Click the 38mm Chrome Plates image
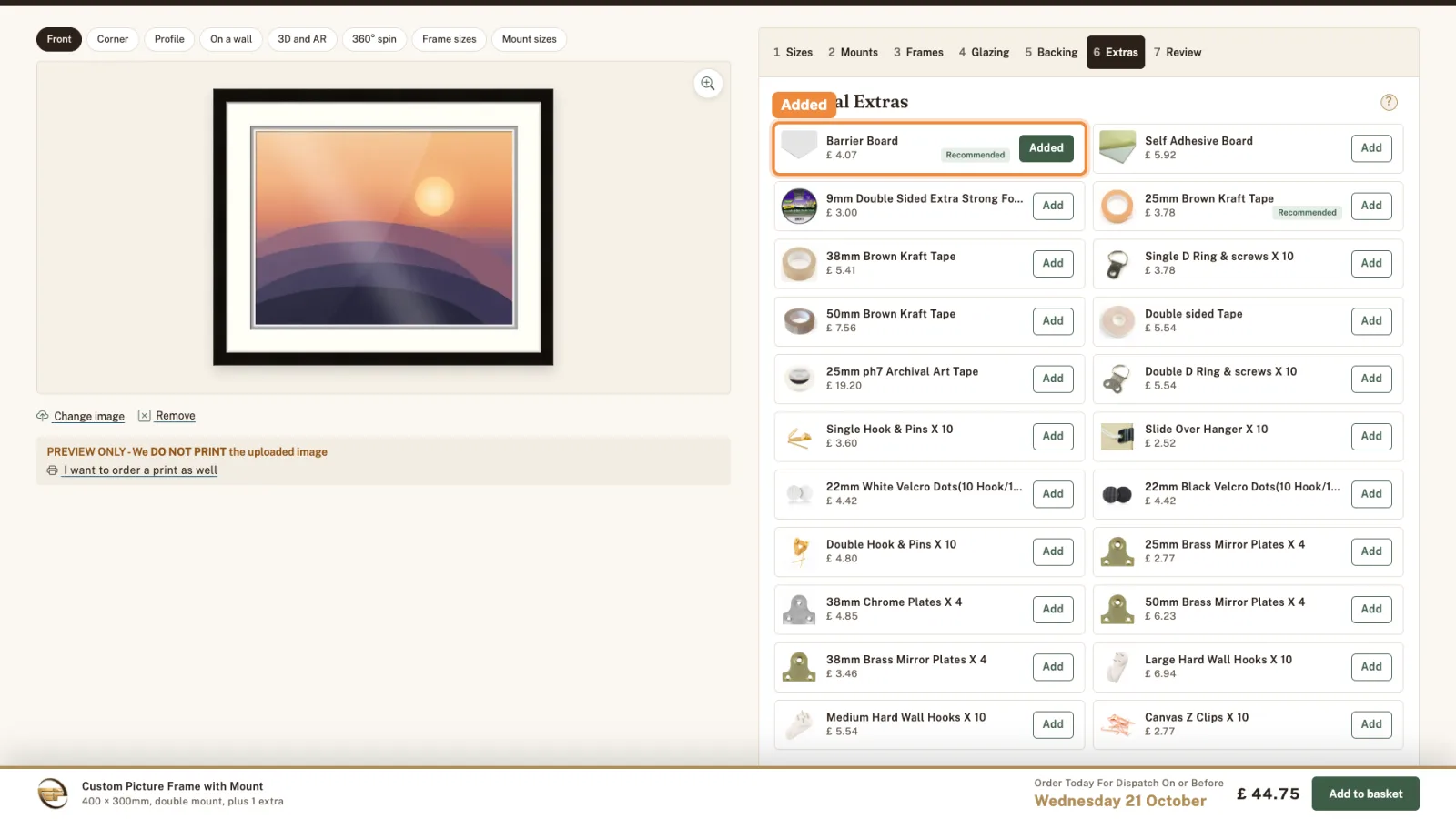Image resolution: width=1456 pixels, height=819 pixels. [x=799, y=610]
